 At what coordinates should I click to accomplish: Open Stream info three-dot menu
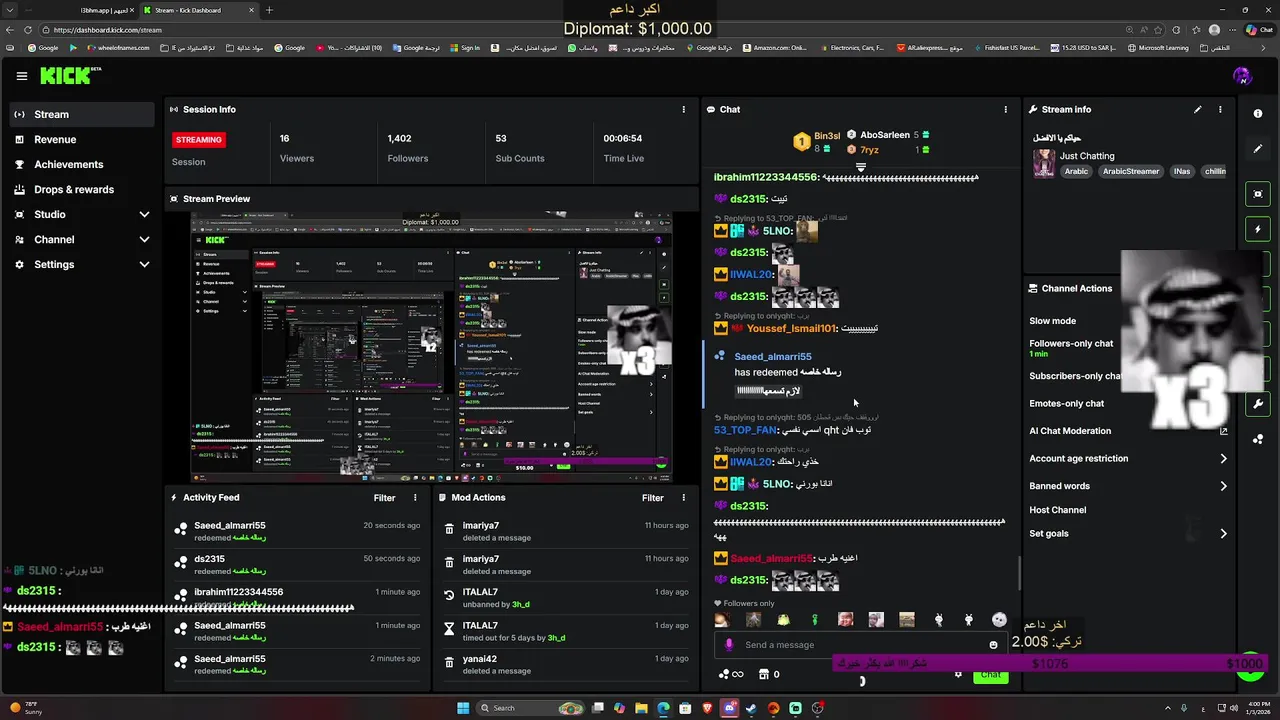click(x=1220, y=109)
